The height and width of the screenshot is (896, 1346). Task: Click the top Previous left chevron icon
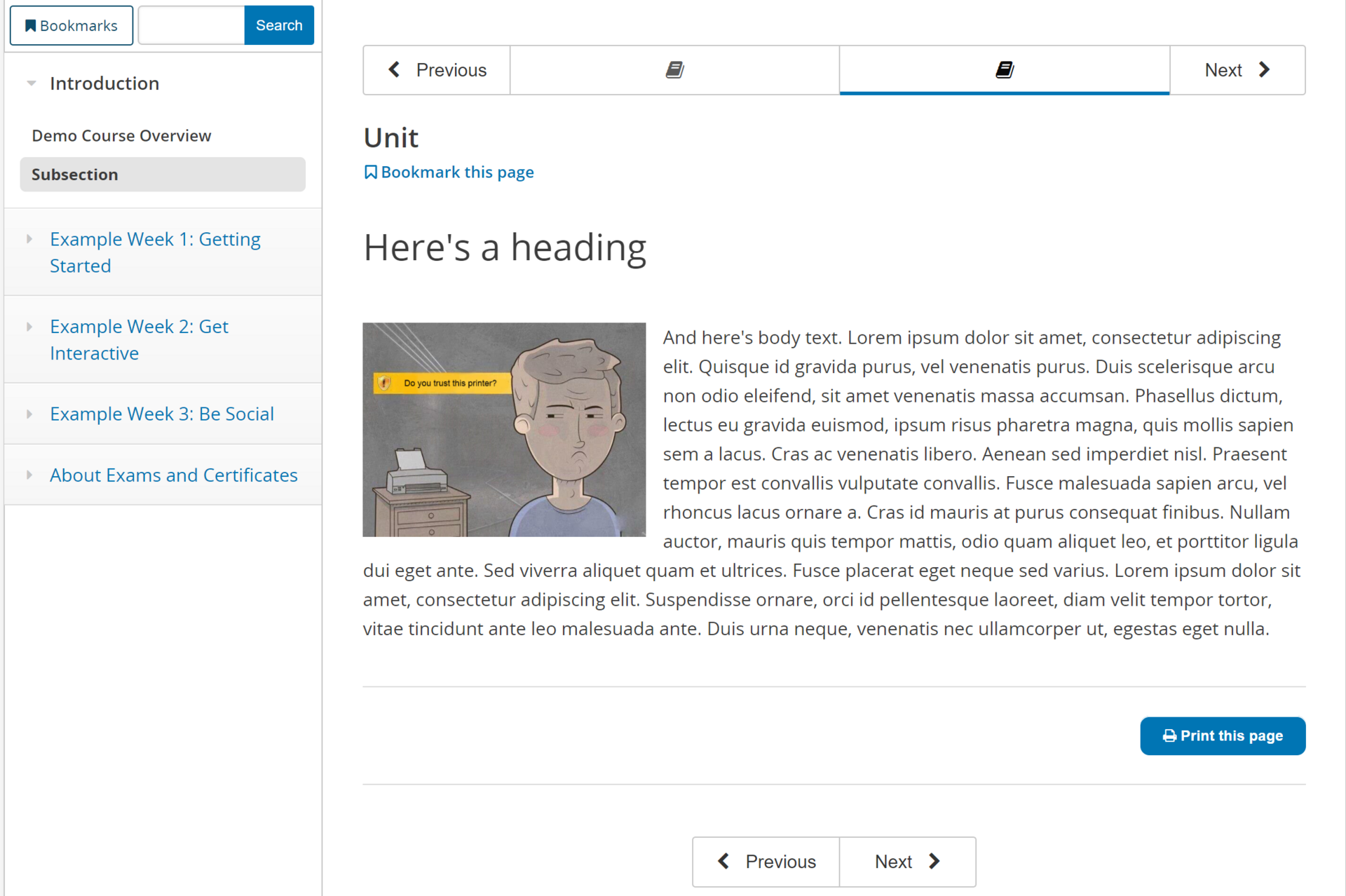(x=395, y=70)
